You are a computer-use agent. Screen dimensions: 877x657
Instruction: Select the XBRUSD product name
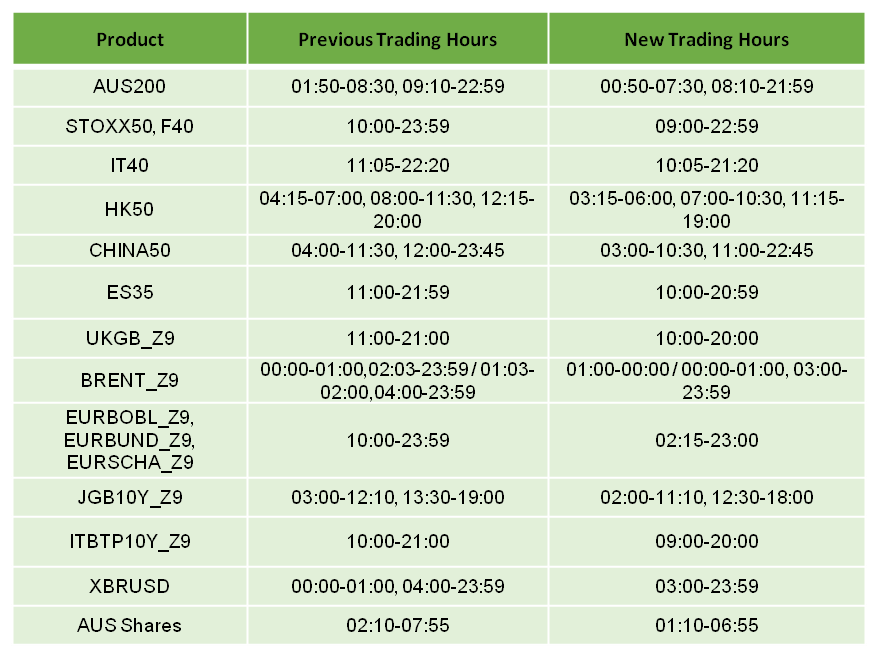pos(130,586)
